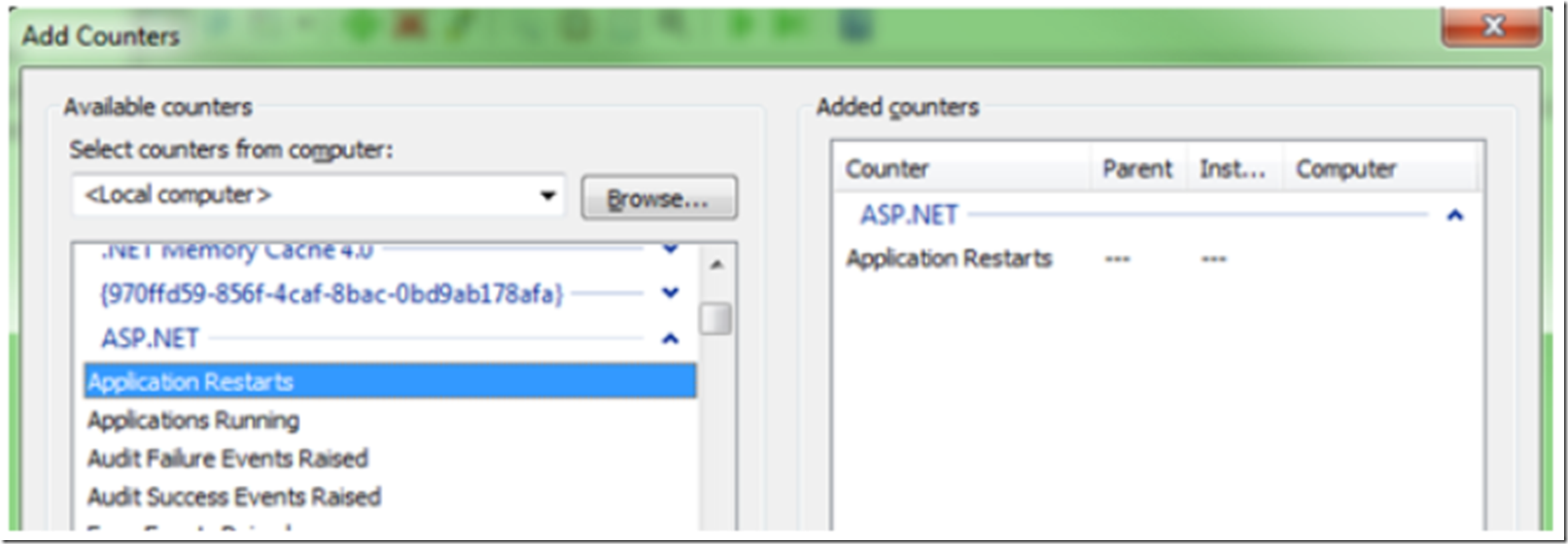Click the Parent column header
The width and height of the screenshot is (1568, 544).
tap(1138, 168)
